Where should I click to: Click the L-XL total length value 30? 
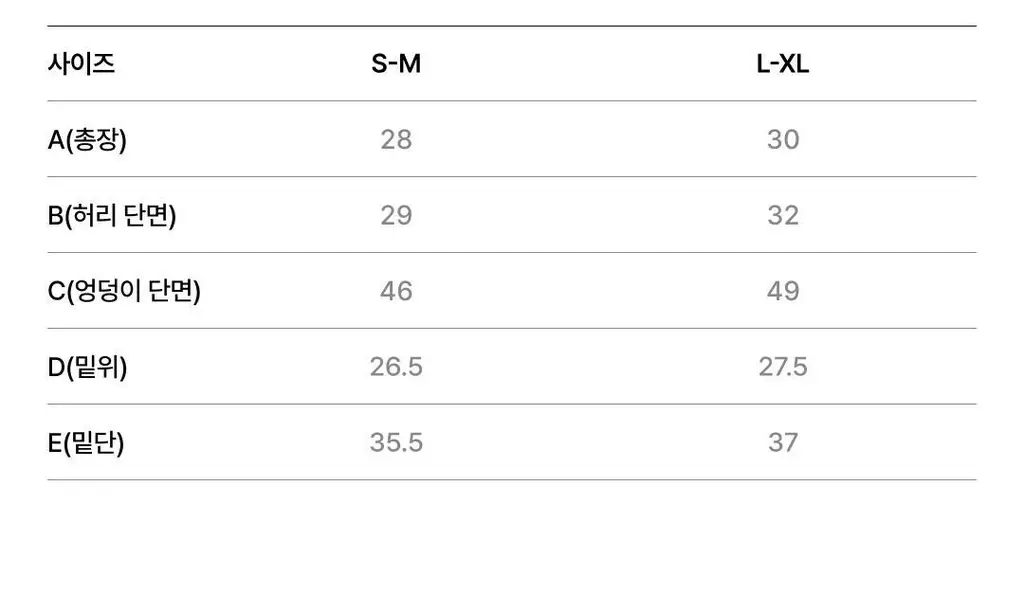pos(783,139)
